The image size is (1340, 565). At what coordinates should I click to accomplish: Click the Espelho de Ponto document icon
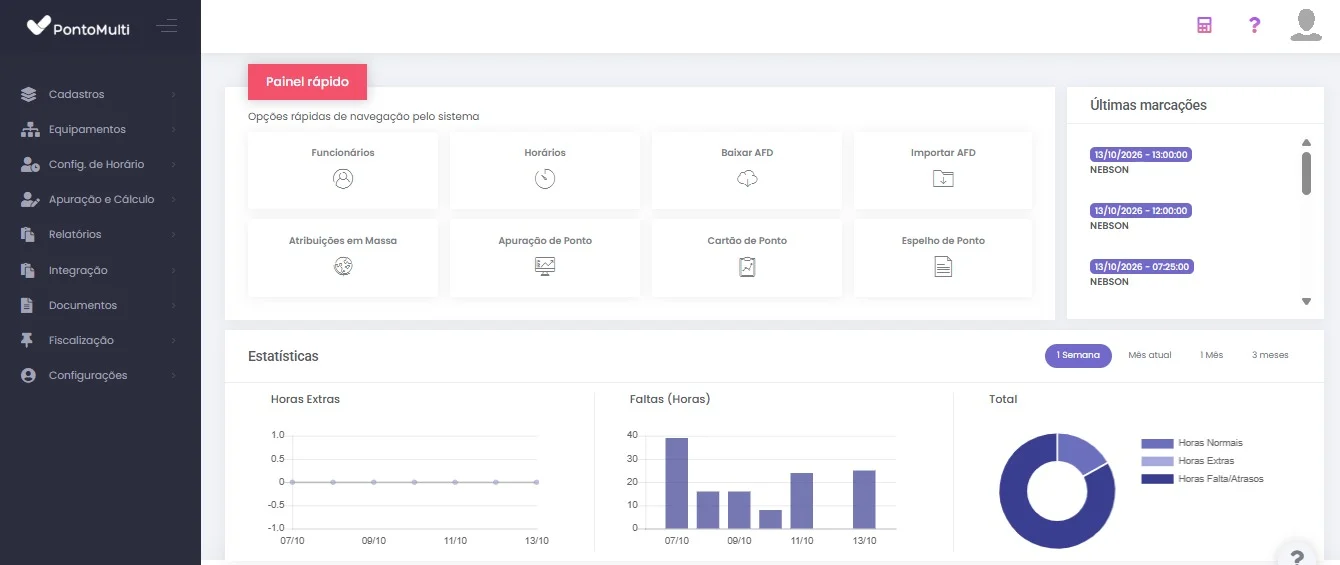click(x=943, y=267)
